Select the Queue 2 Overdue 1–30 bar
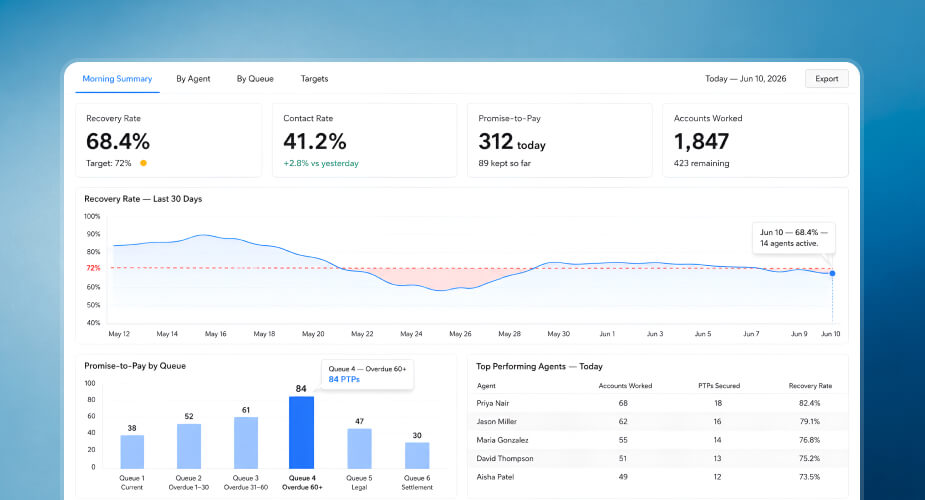This screenshot has height=500, width=925. pos(189,446)
